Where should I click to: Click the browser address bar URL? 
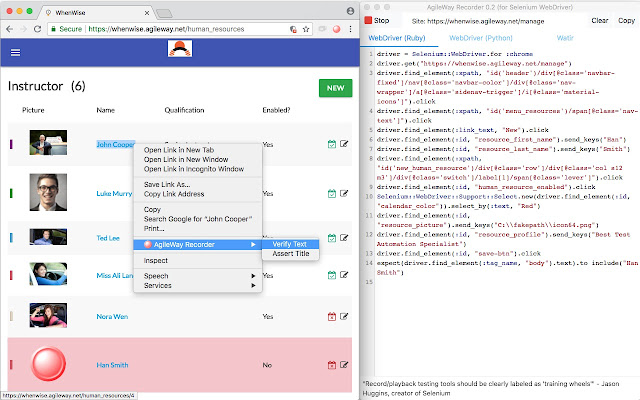point(166,29)
